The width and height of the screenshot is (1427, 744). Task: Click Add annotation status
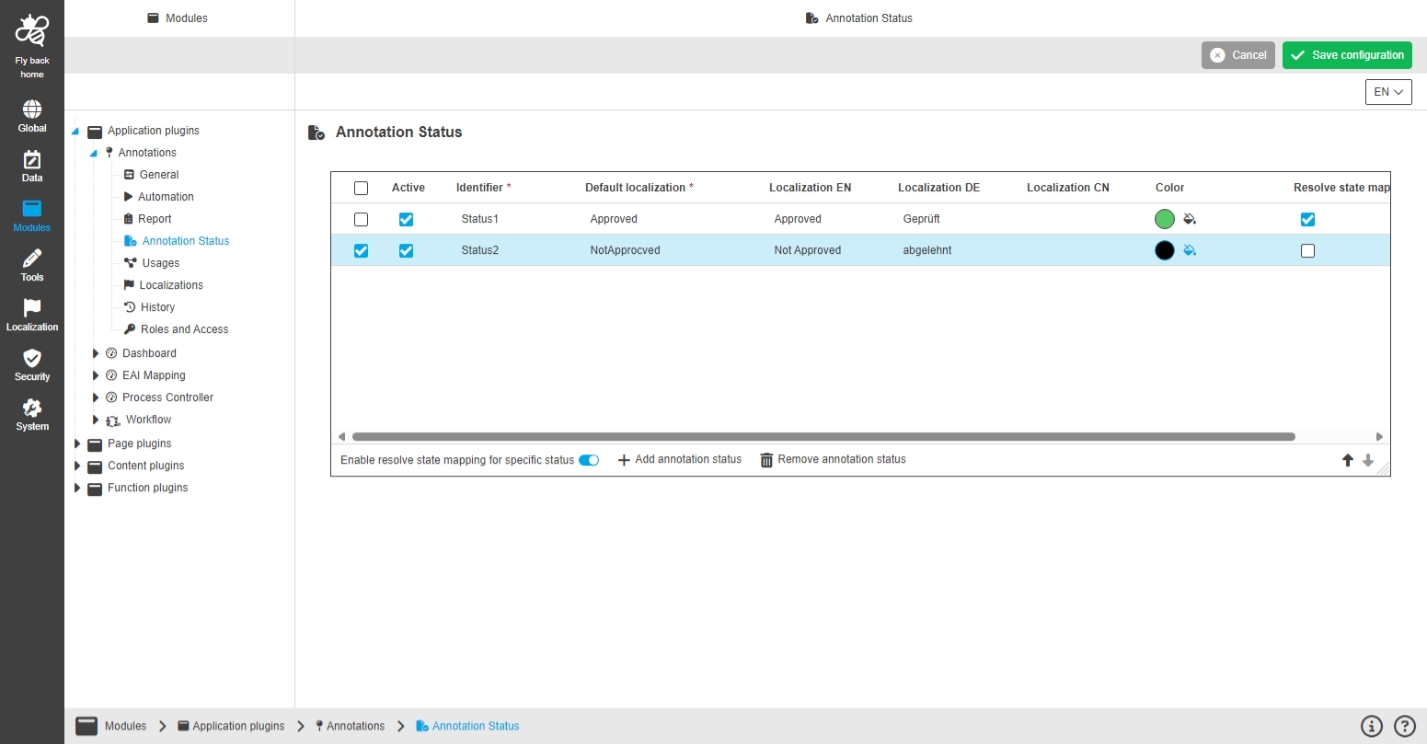point(680,460)
